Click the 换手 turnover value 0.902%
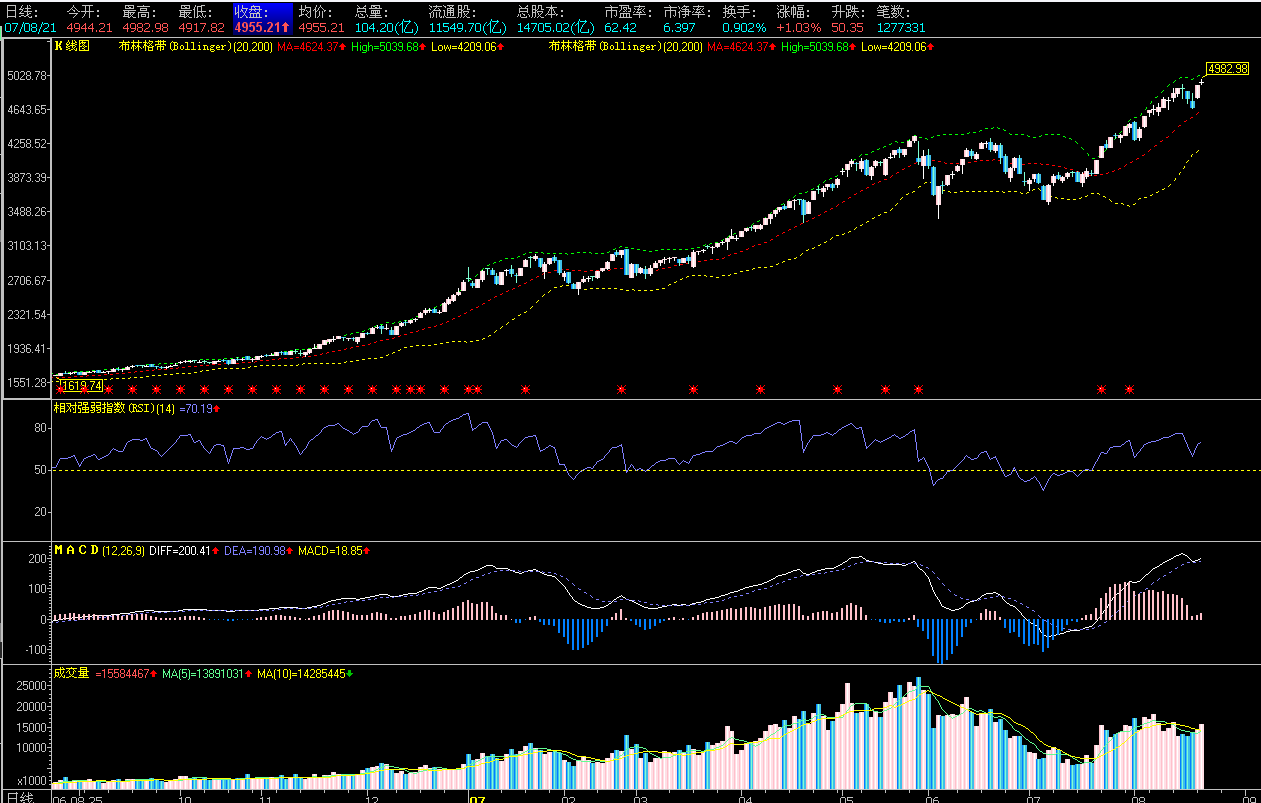 [x=746, y=28]
